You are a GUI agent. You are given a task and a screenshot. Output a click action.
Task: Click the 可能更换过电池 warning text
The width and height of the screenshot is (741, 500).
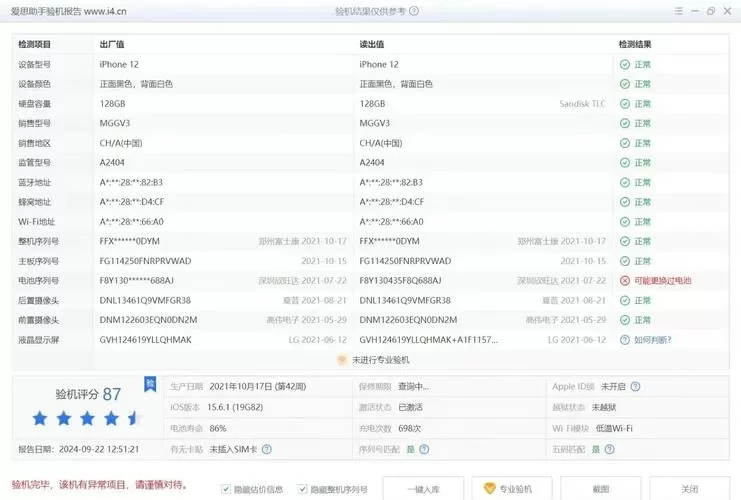point(663,281)
